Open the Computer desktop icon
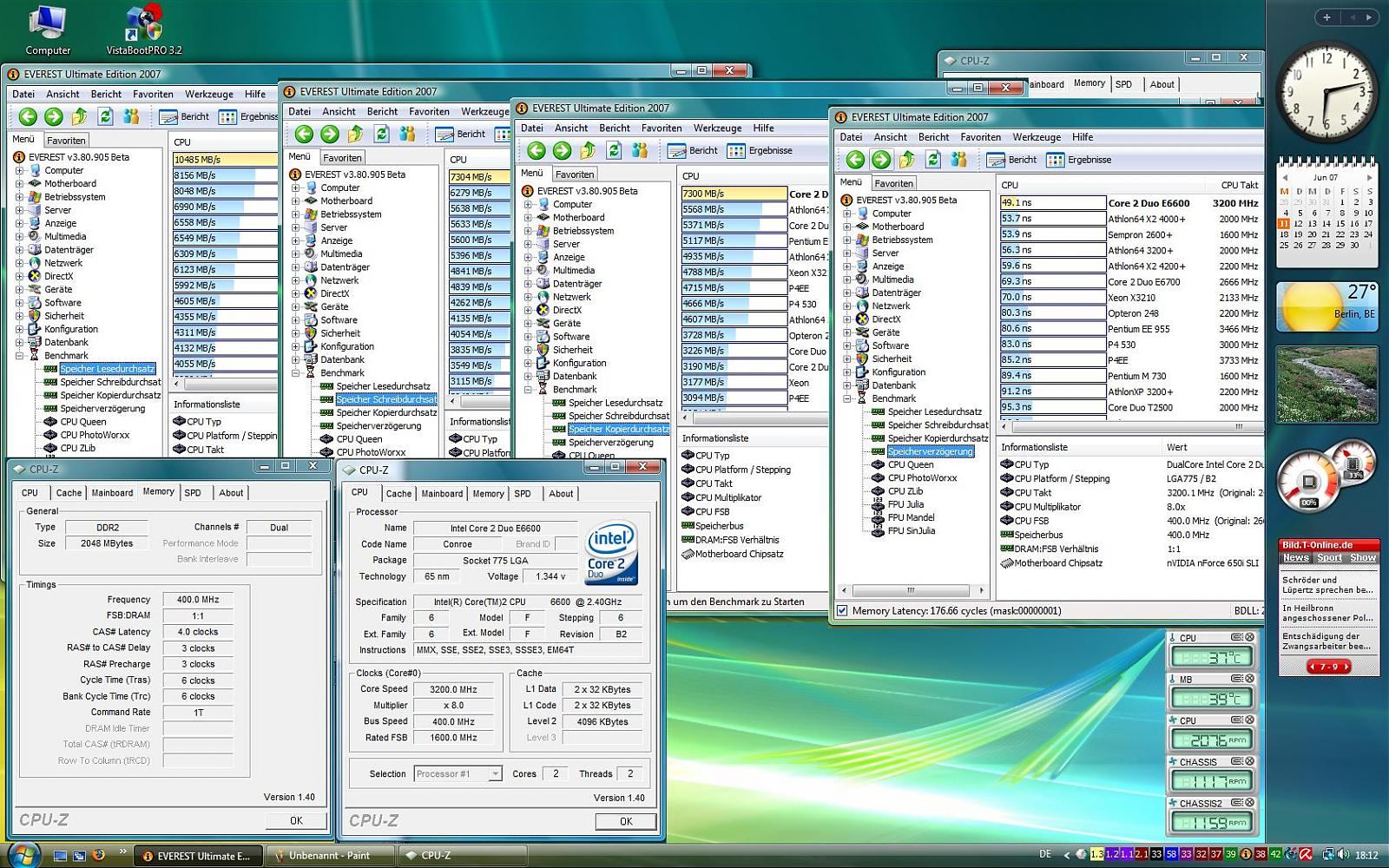1389x868 pixels. [48, 30]
